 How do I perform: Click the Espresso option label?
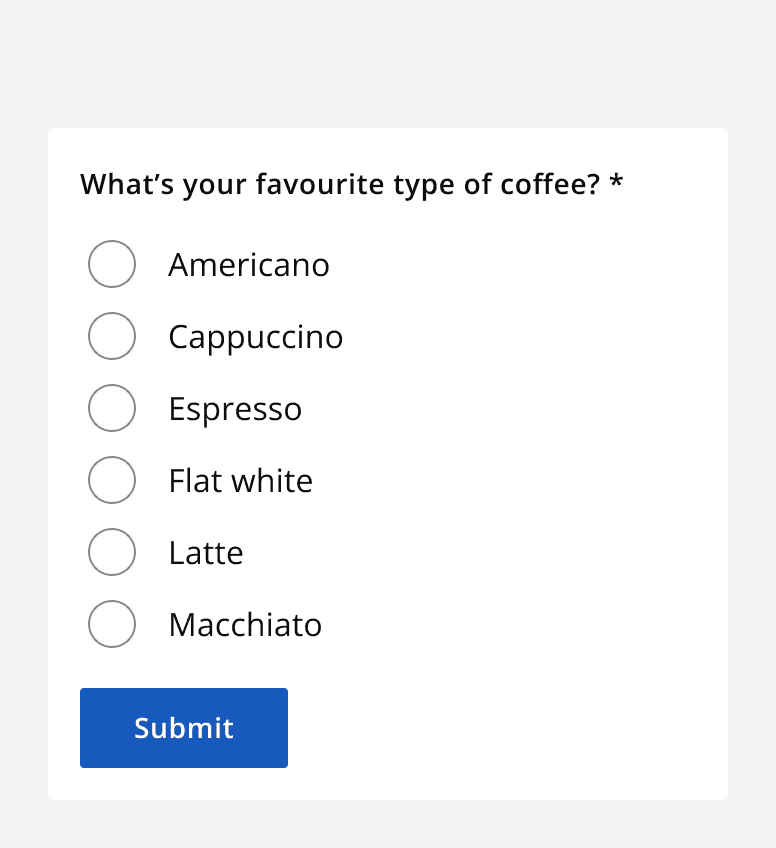point(235,408)
